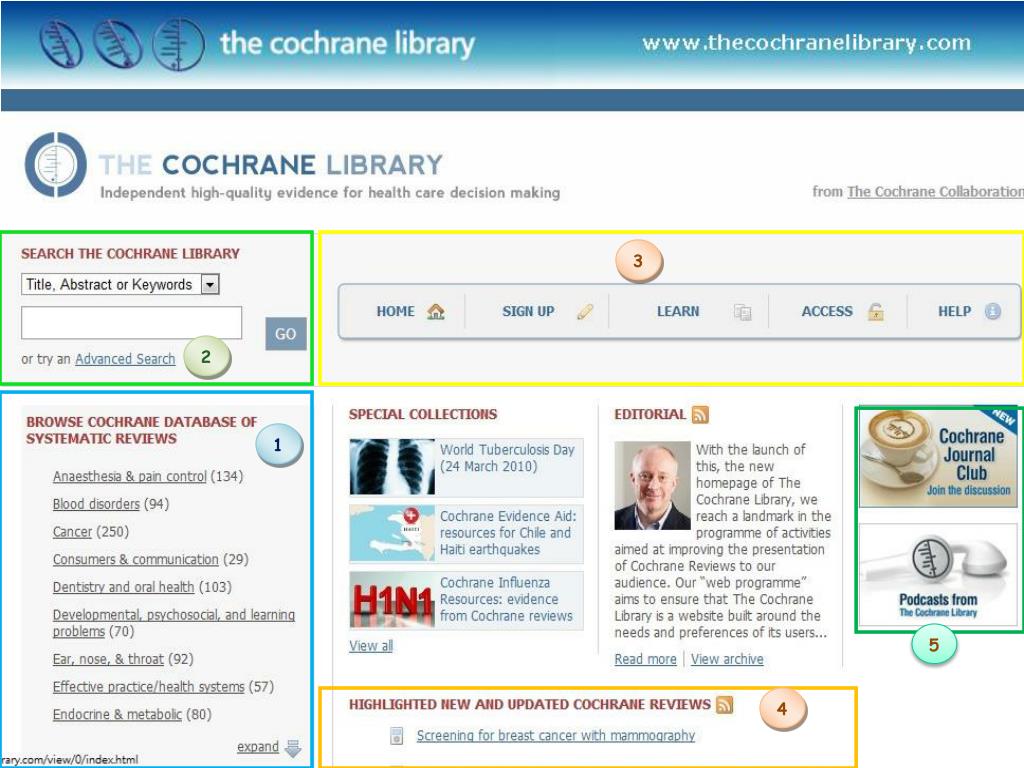Image resolution: width=1024 pixels, height=768 pixels.
Task: Read more of the editorial
Action: (x=645, y=660)
